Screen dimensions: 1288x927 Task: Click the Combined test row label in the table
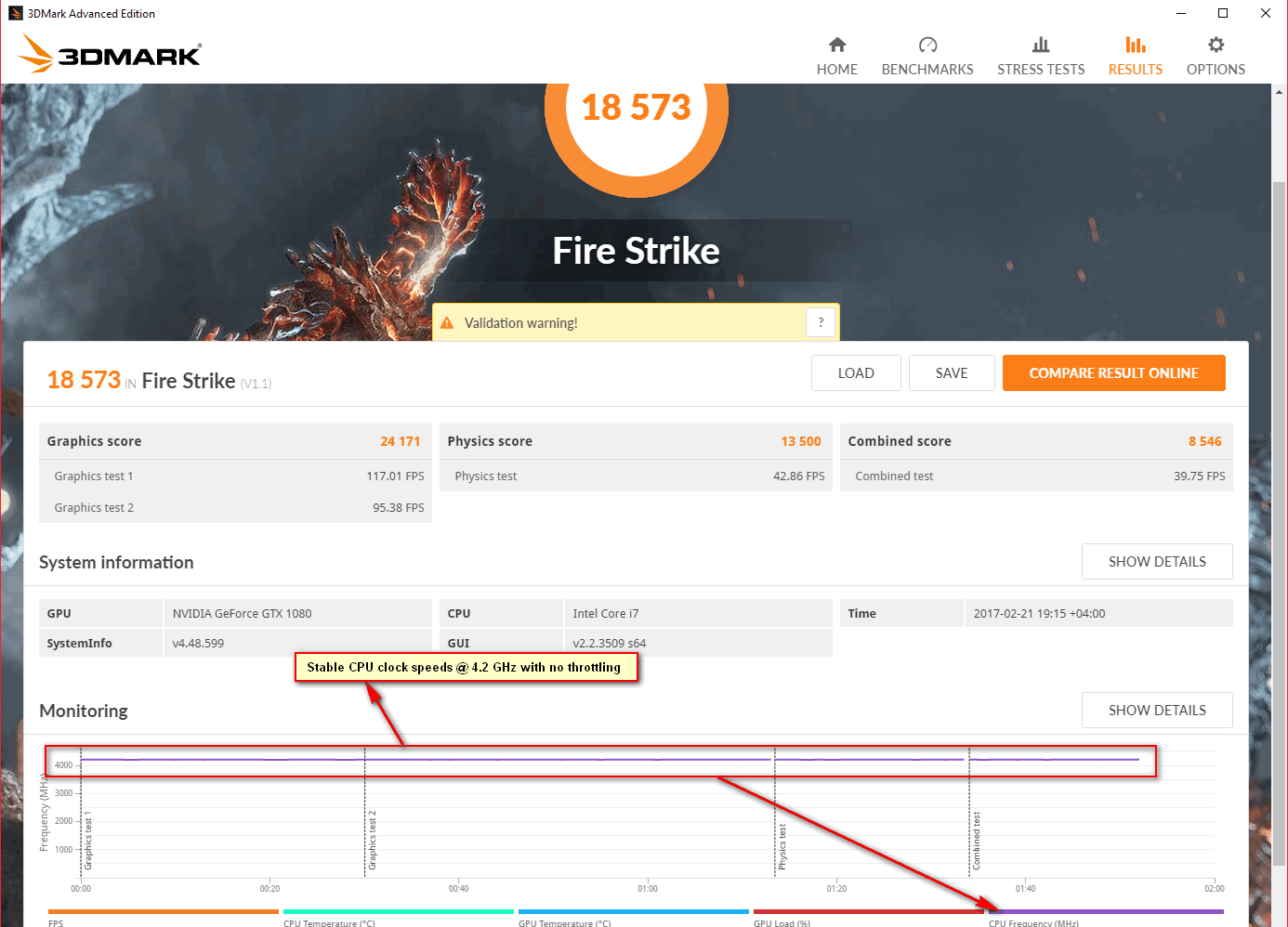pos(894,477)
